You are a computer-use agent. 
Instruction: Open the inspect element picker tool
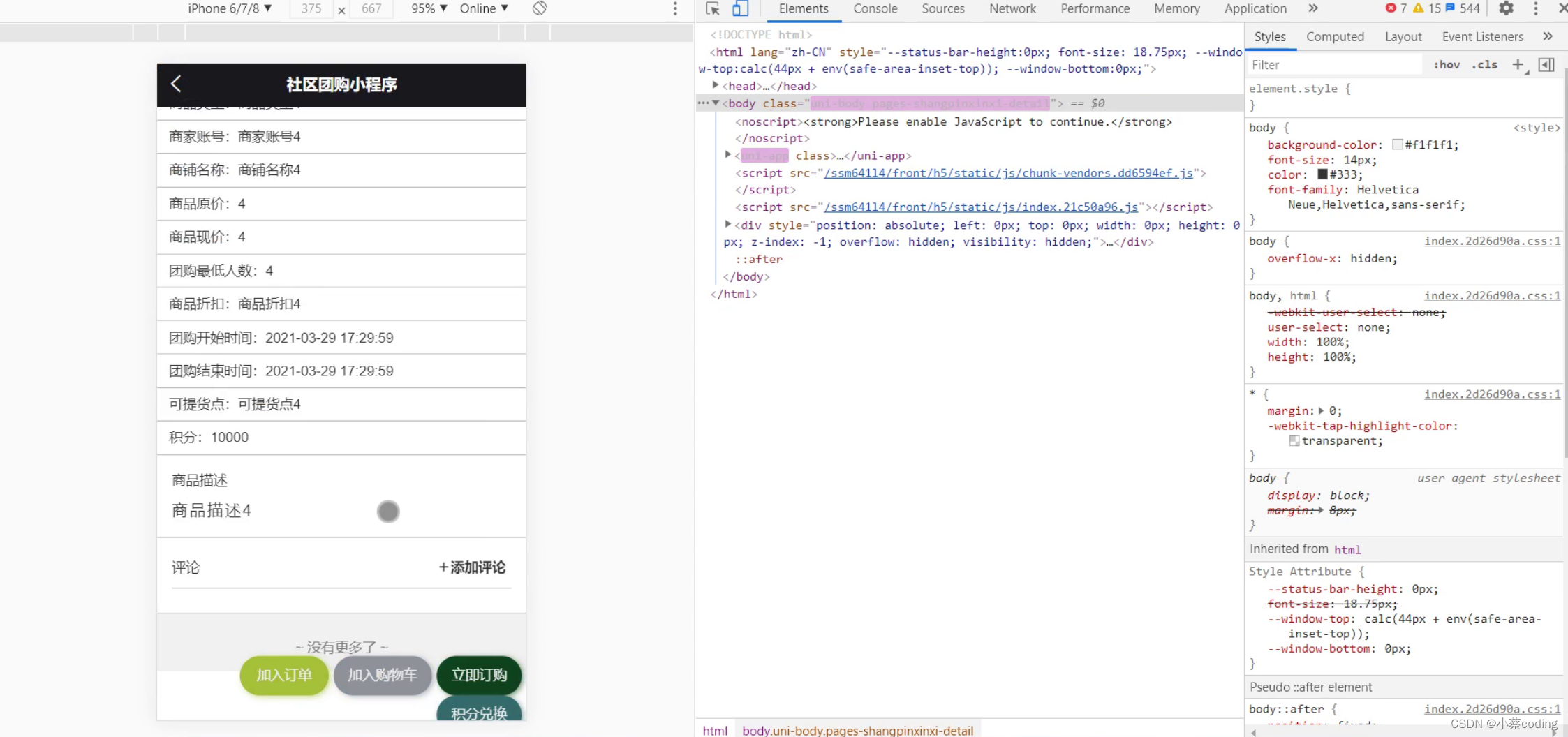click(712, 9)
